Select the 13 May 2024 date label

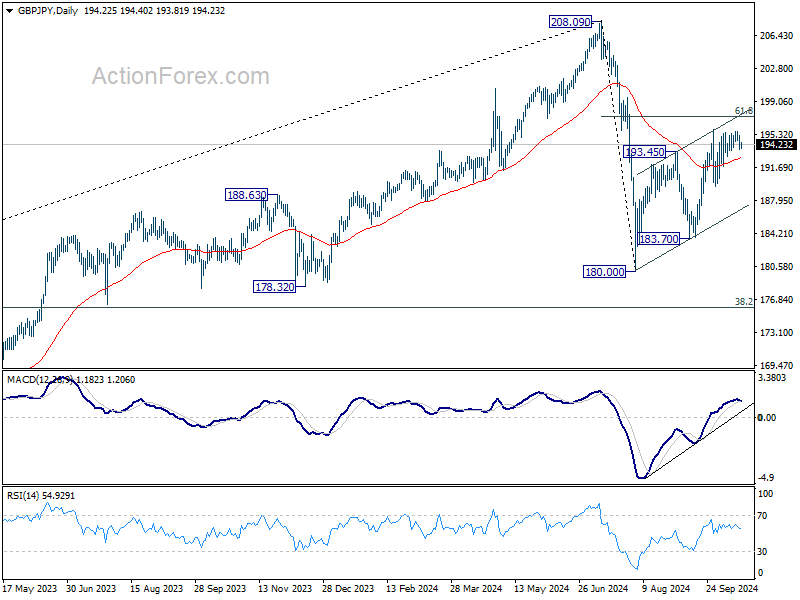click(541, 588)
